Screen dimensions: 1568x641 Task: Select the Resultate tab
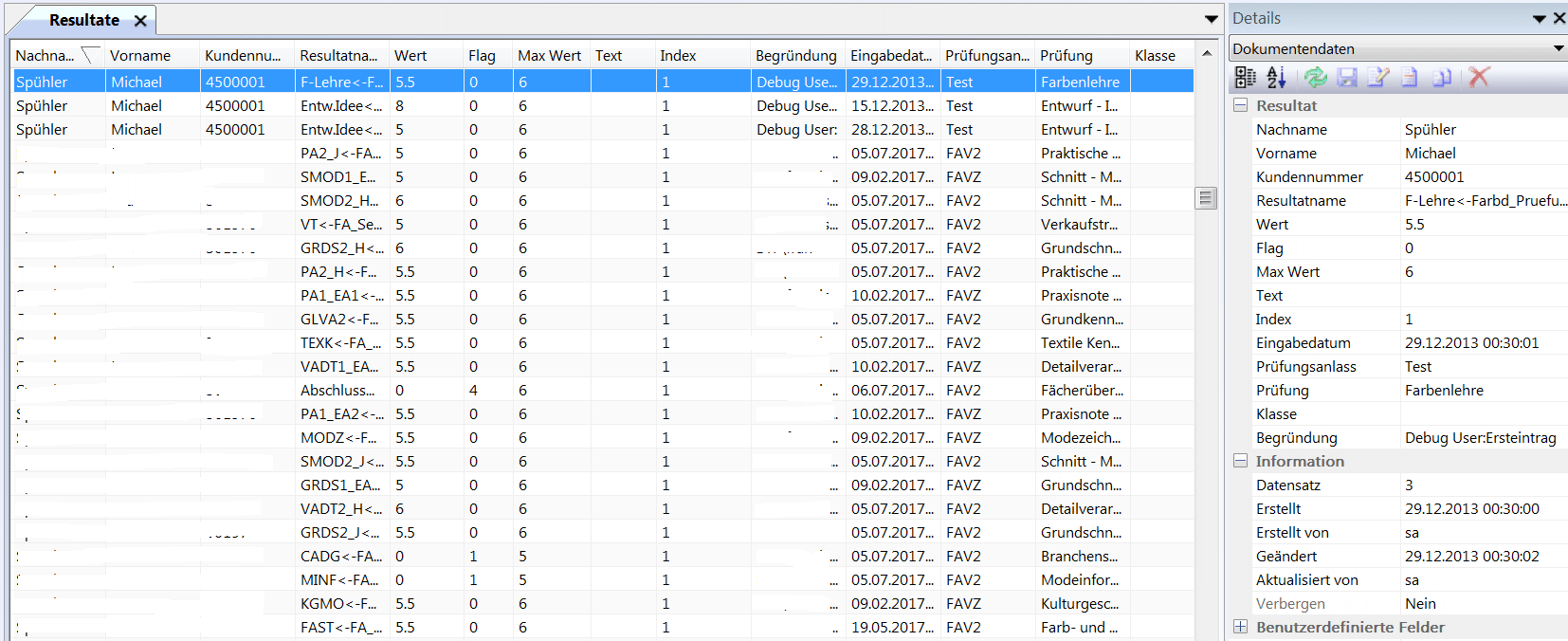83,20
